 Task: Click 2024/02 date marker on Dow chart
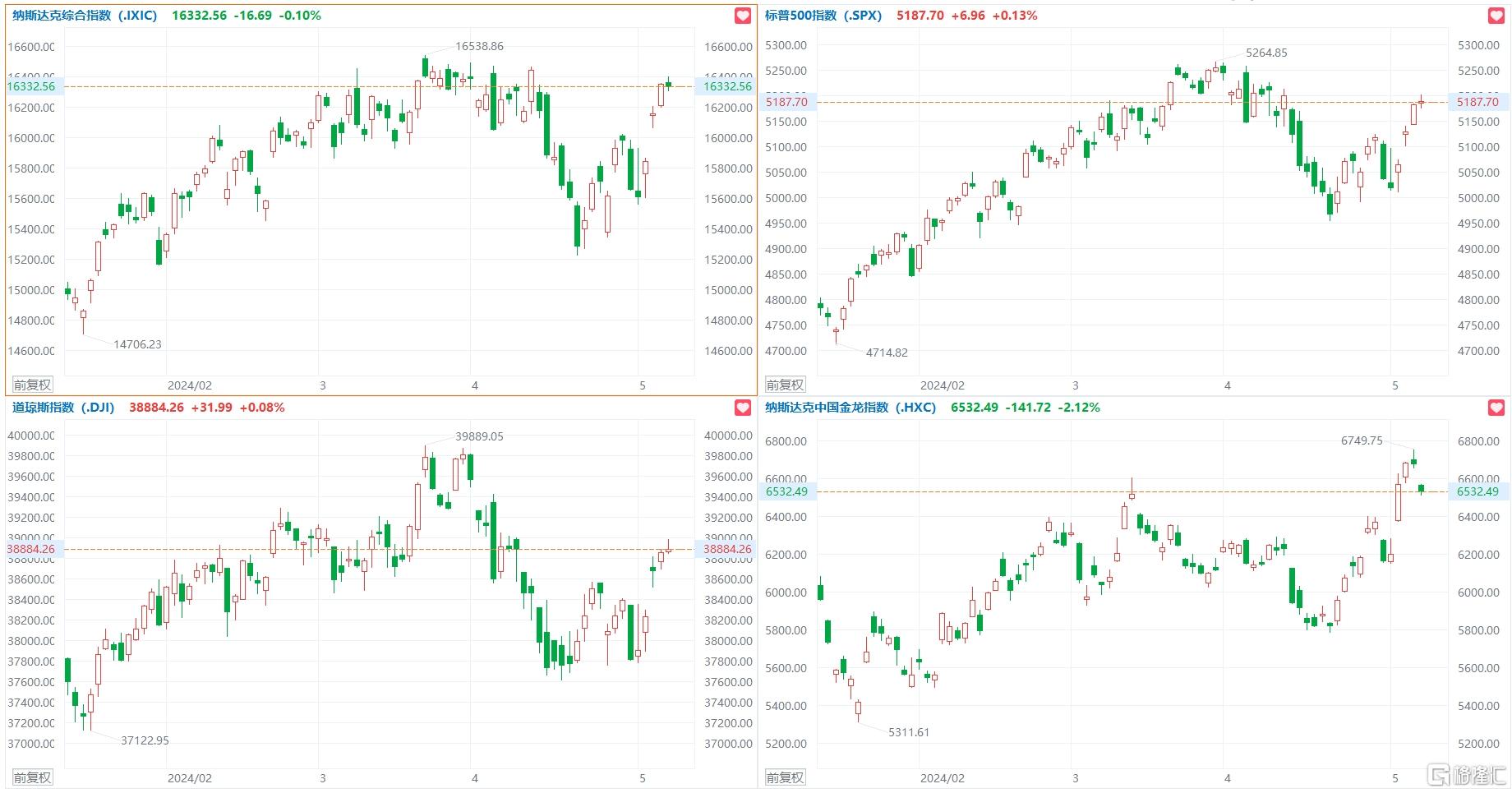pyautogui.click(x=190, y=778)
